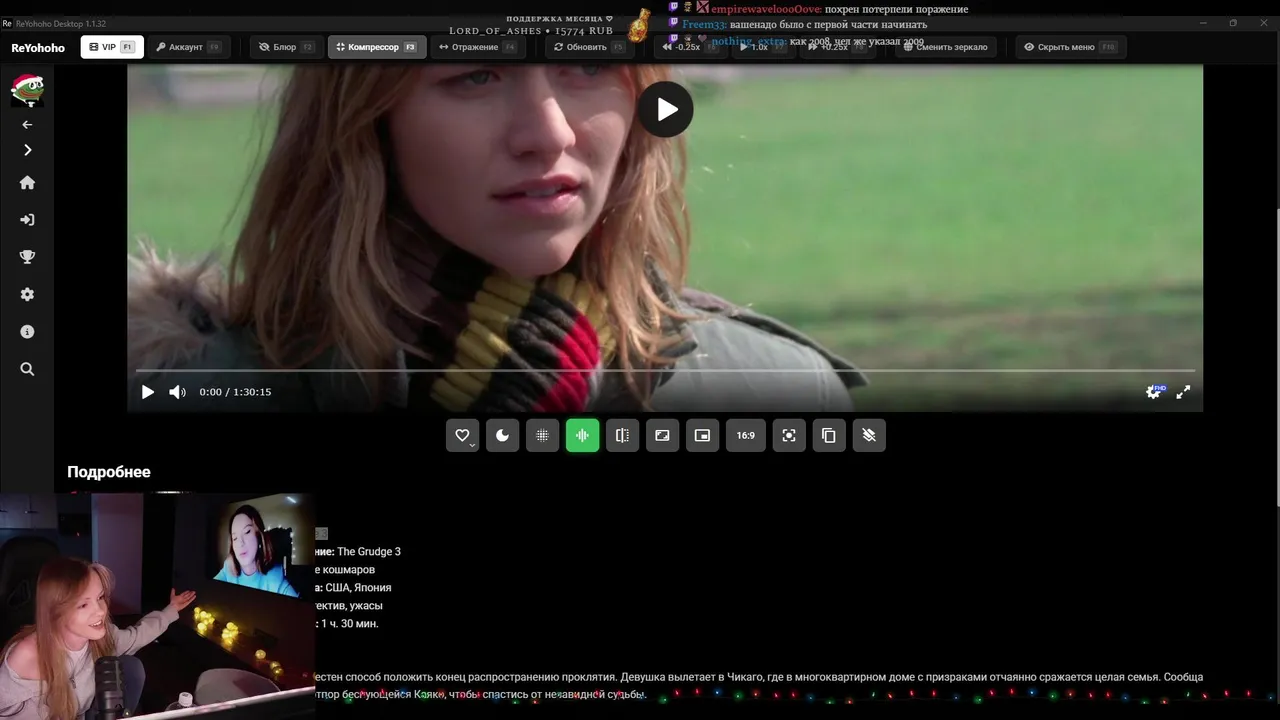Click the frog avatar in the sidebar

click(27, 89)
